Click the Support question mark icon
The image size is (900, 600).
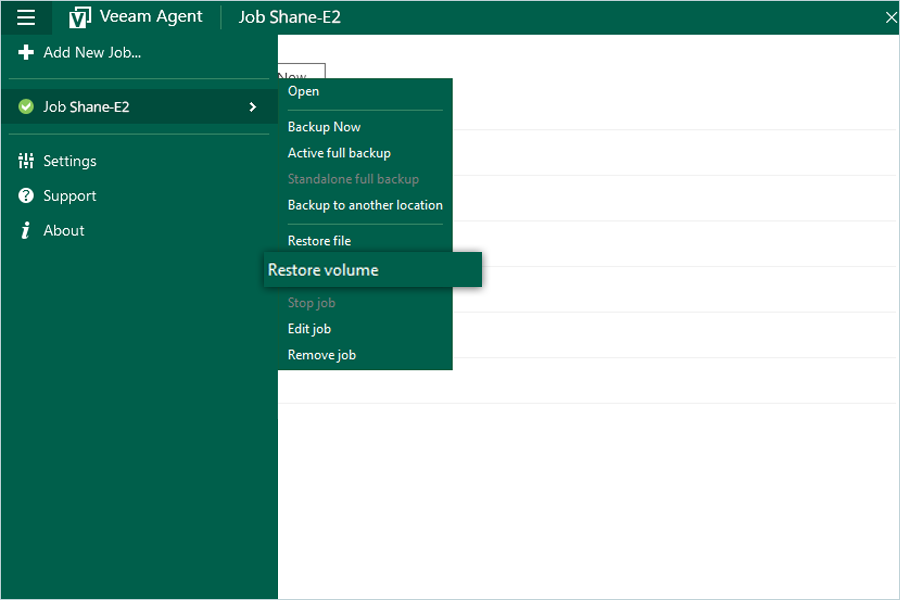[26, 196]
